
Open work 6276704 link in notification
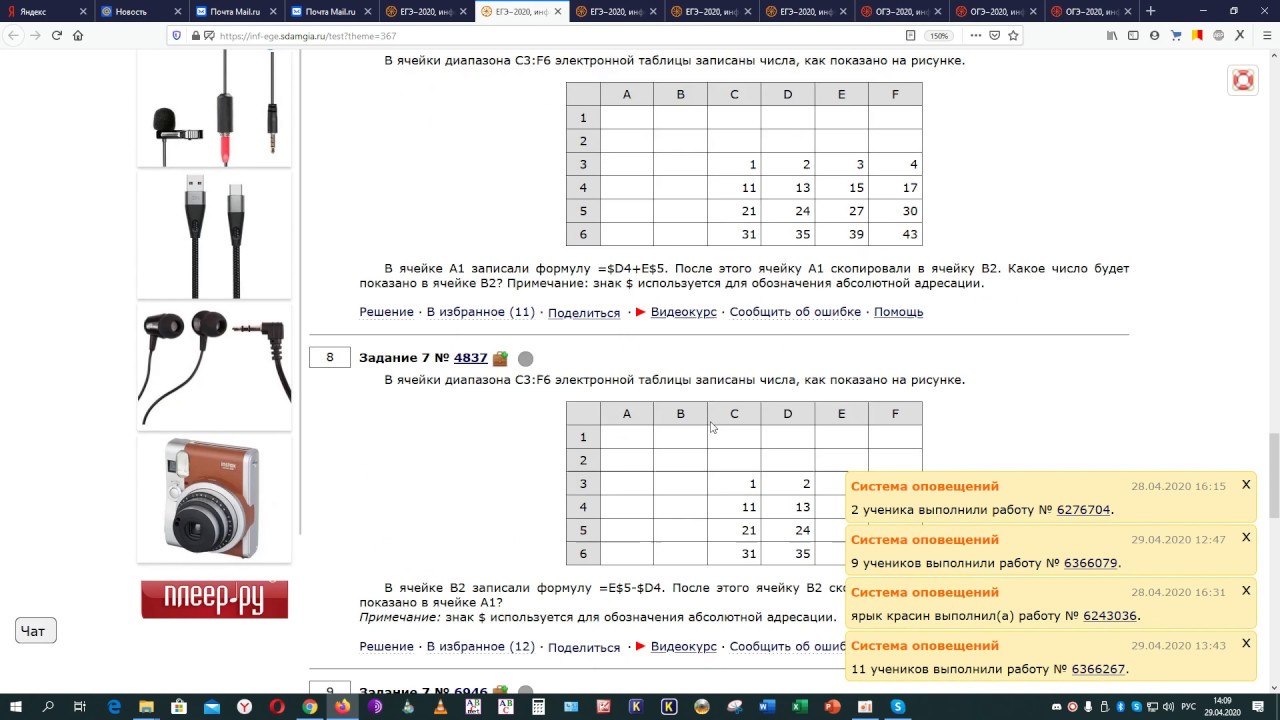[x=1083, y=510]
